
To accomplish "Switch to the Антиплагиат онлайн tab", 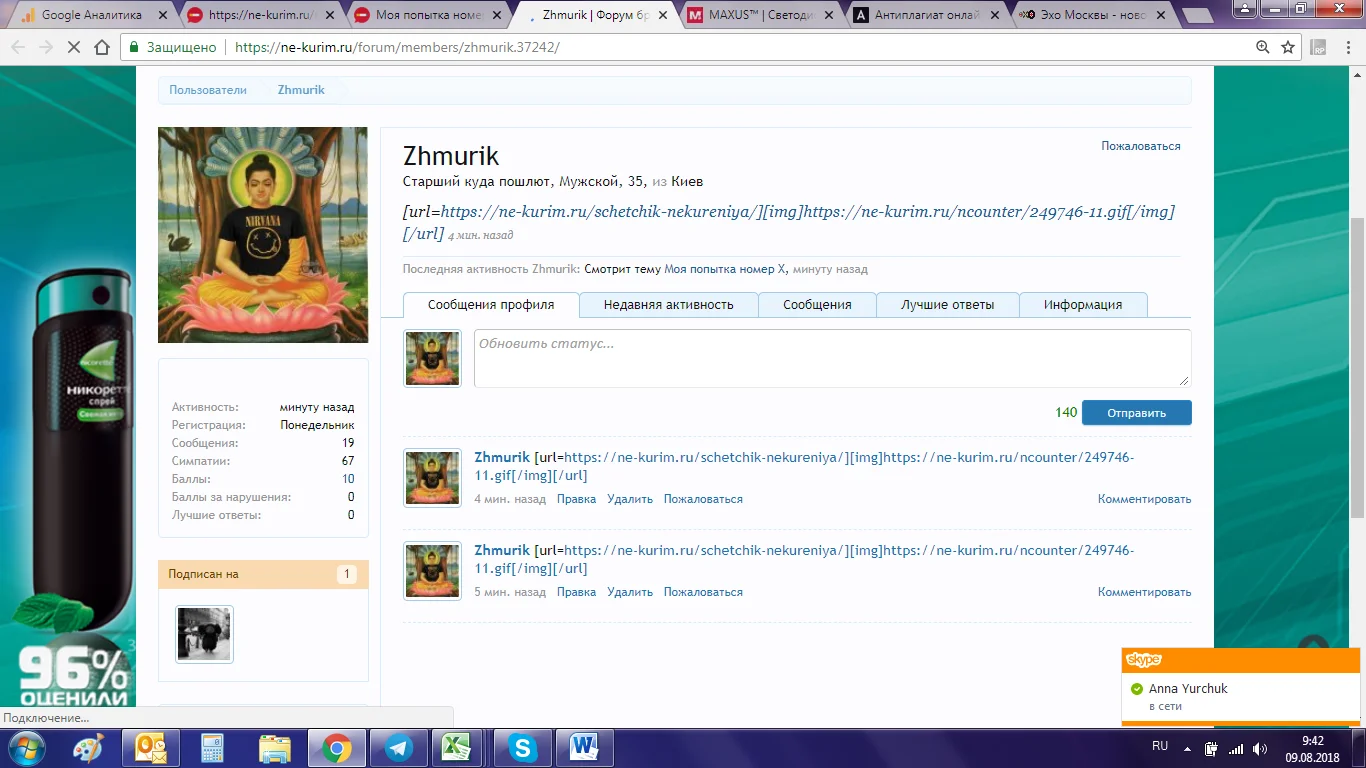I will [926, 15].
